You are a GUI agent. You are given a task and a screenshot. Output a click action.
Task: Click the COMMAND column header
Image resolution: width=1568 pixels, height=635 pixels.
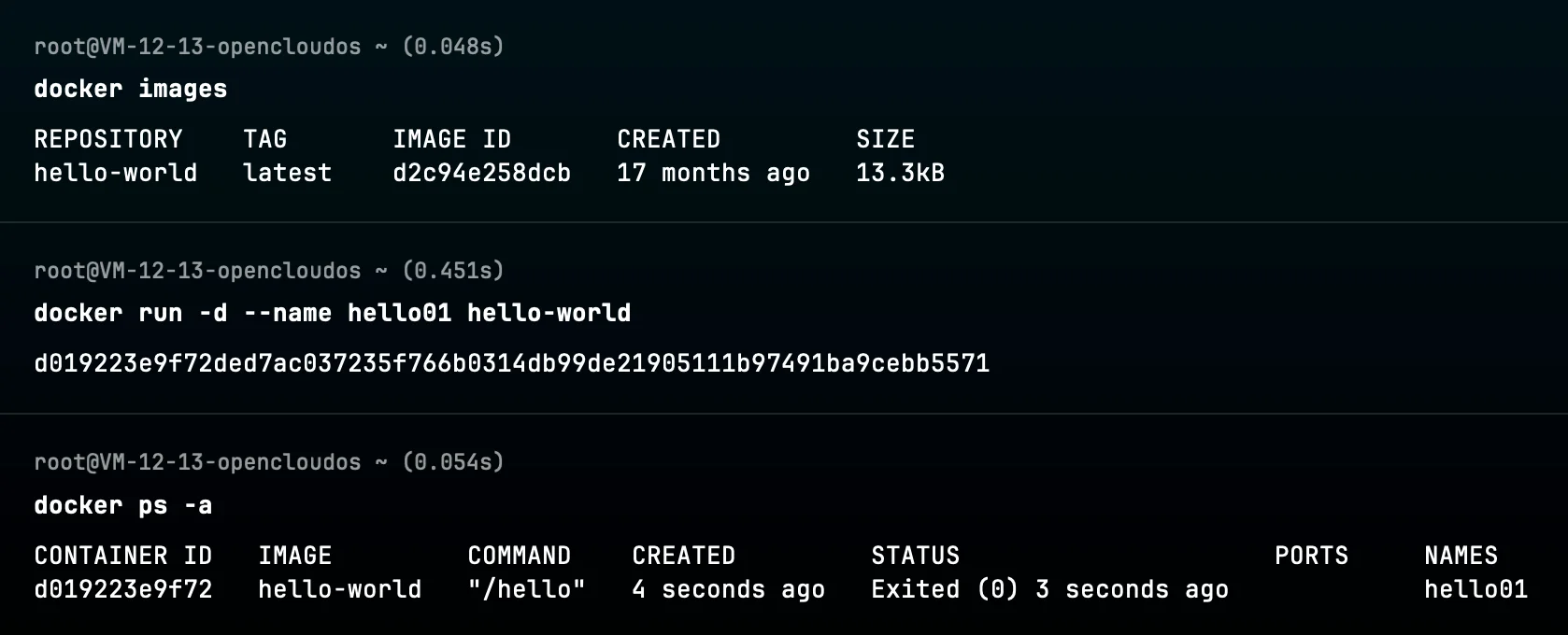tap(519, 556)
